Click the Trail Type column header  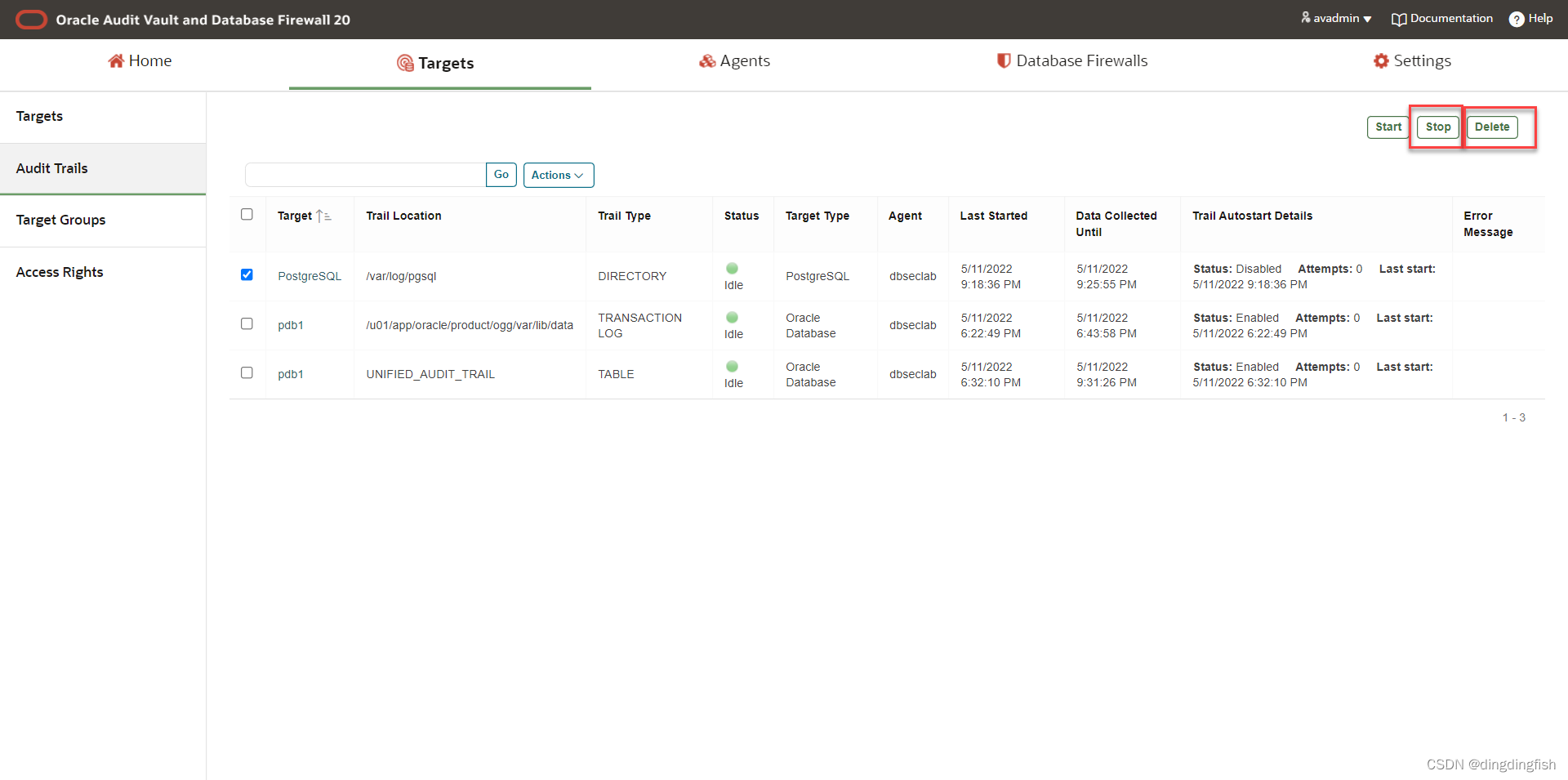624,216
